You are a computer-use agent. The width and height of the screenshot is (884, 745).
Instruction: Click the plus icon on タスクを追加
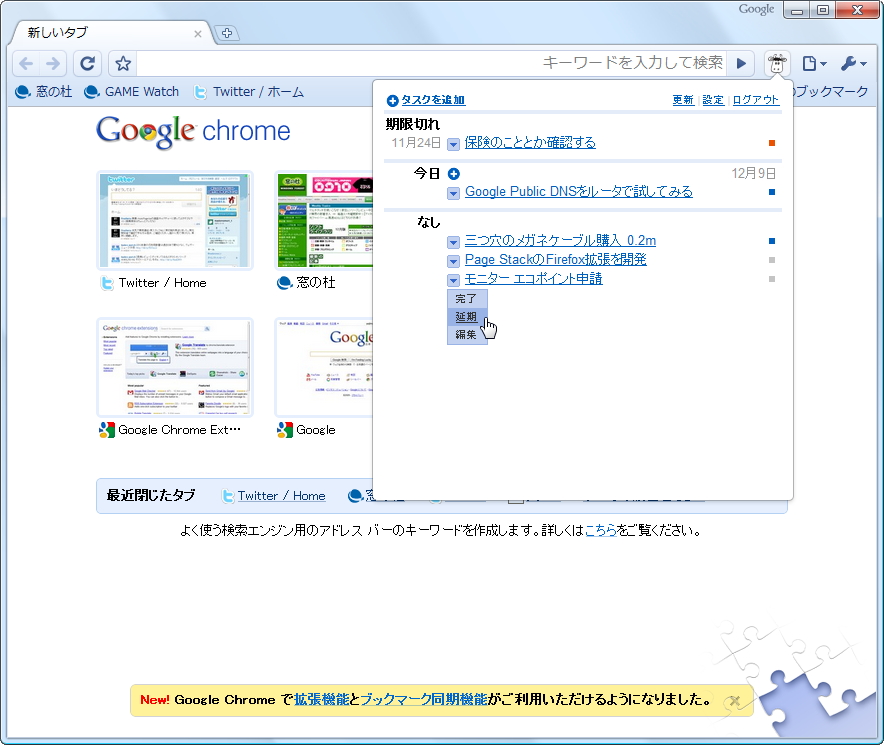[391, 99]
